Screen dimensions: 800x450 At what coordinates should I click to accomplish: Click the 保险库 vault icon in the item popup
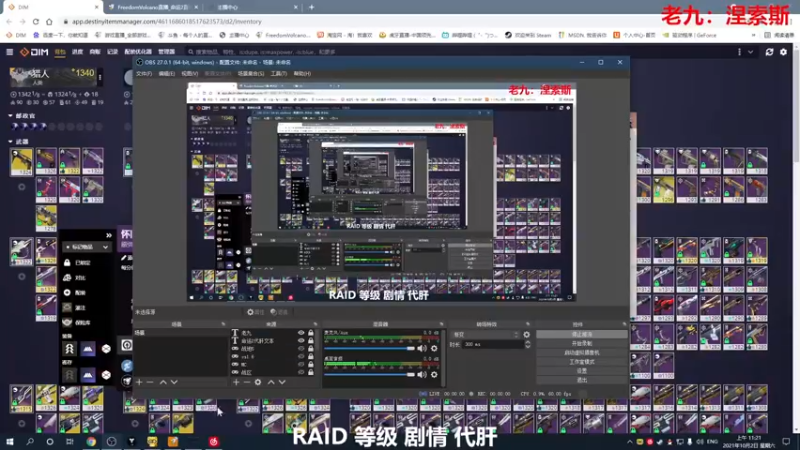coord(67,322)
